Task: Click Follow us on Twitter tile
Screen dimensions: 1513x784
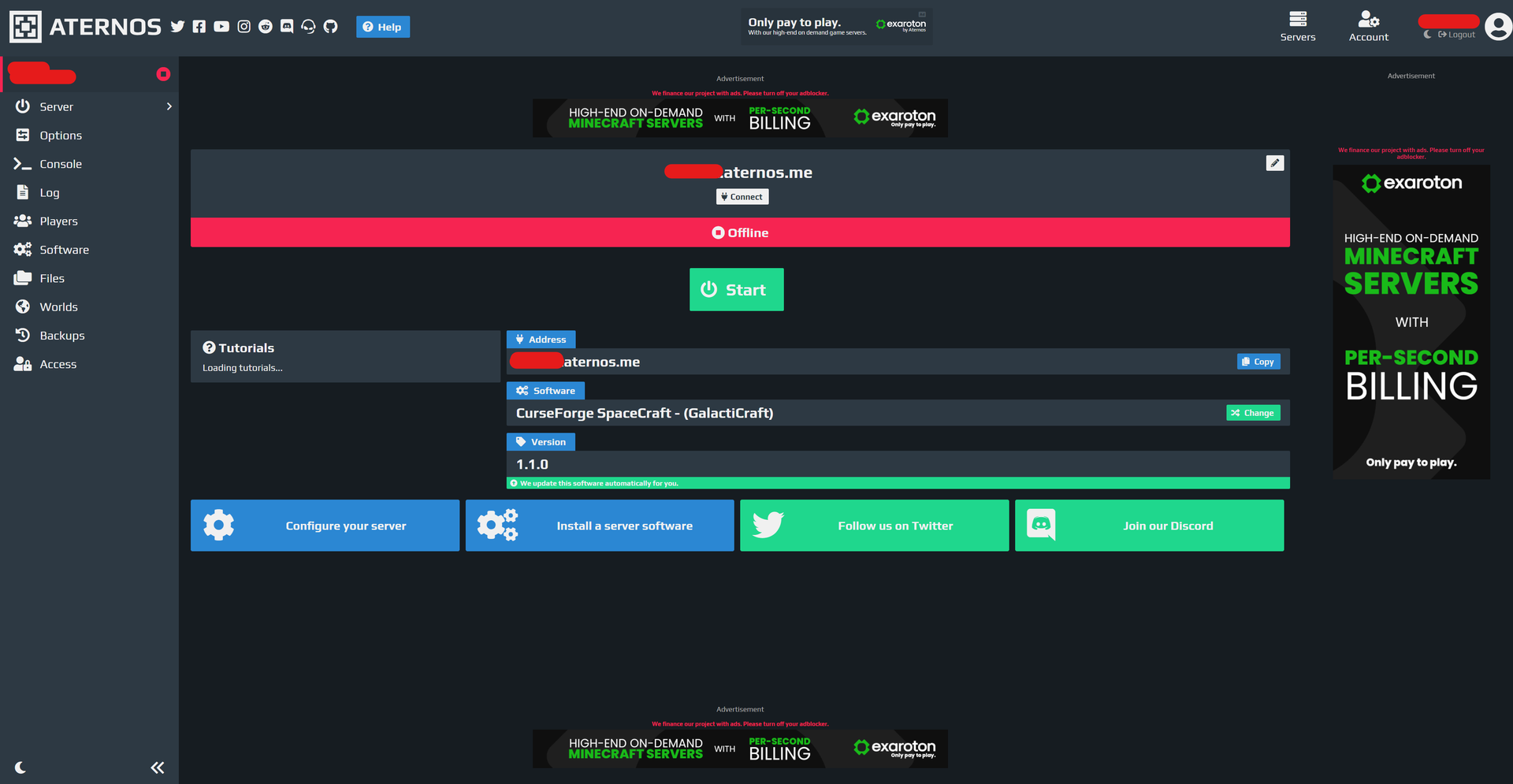Action: pyautogui.click(x=874, y=526)
